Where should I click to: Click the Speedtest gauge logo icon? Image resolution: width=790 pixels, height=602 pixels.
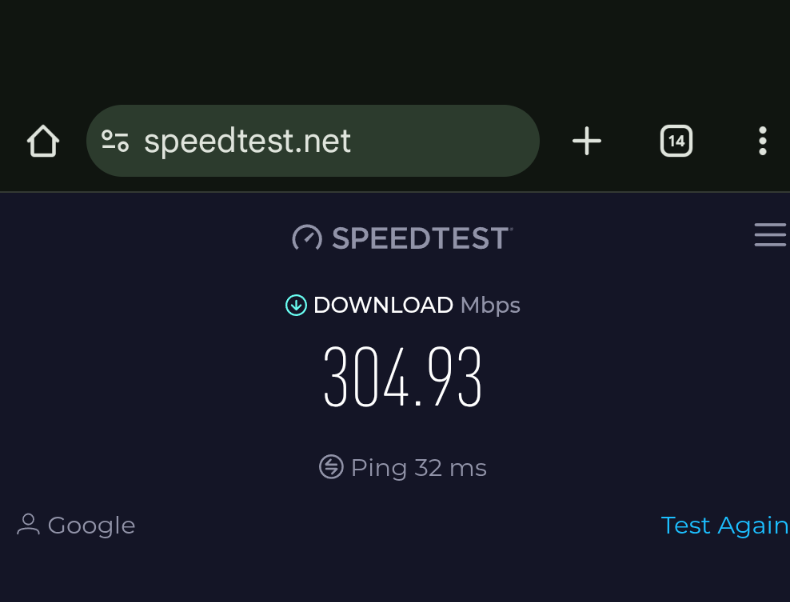[307, 238]
